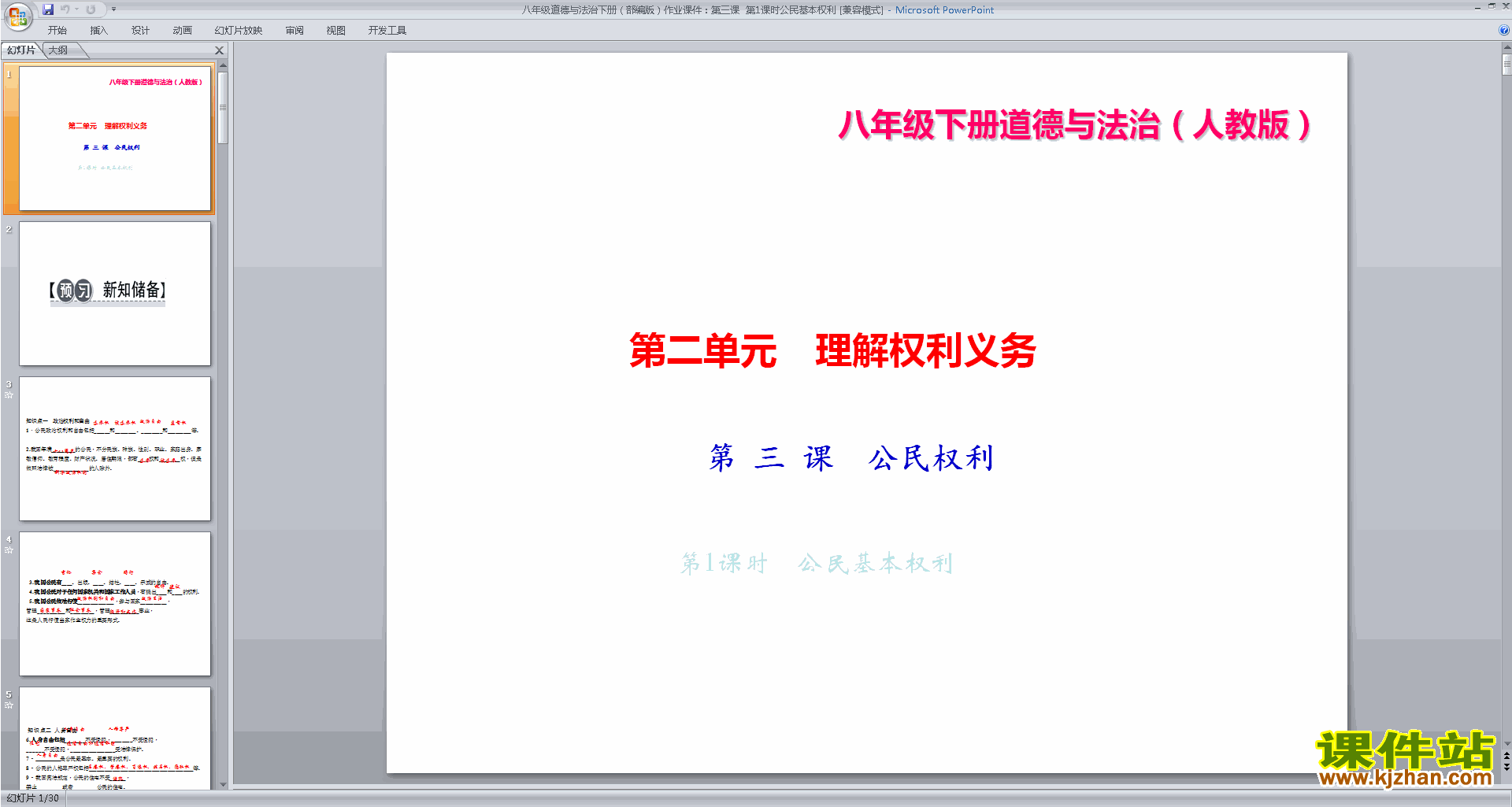Screen dimensions: 1512x807
Task: Close the slide thumbnail pane
Action: pos(220,50)
